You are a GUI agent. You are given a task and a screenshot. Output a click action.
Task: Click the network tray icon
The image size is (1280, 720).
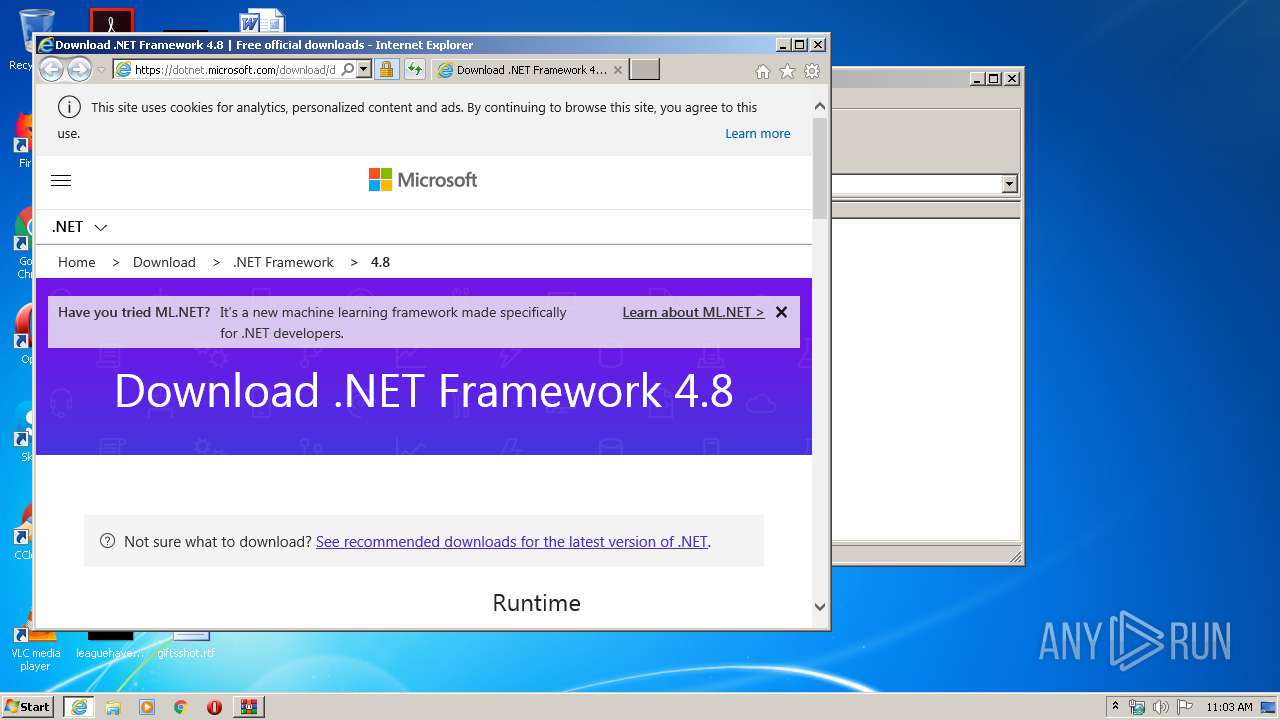(1137, 707)
